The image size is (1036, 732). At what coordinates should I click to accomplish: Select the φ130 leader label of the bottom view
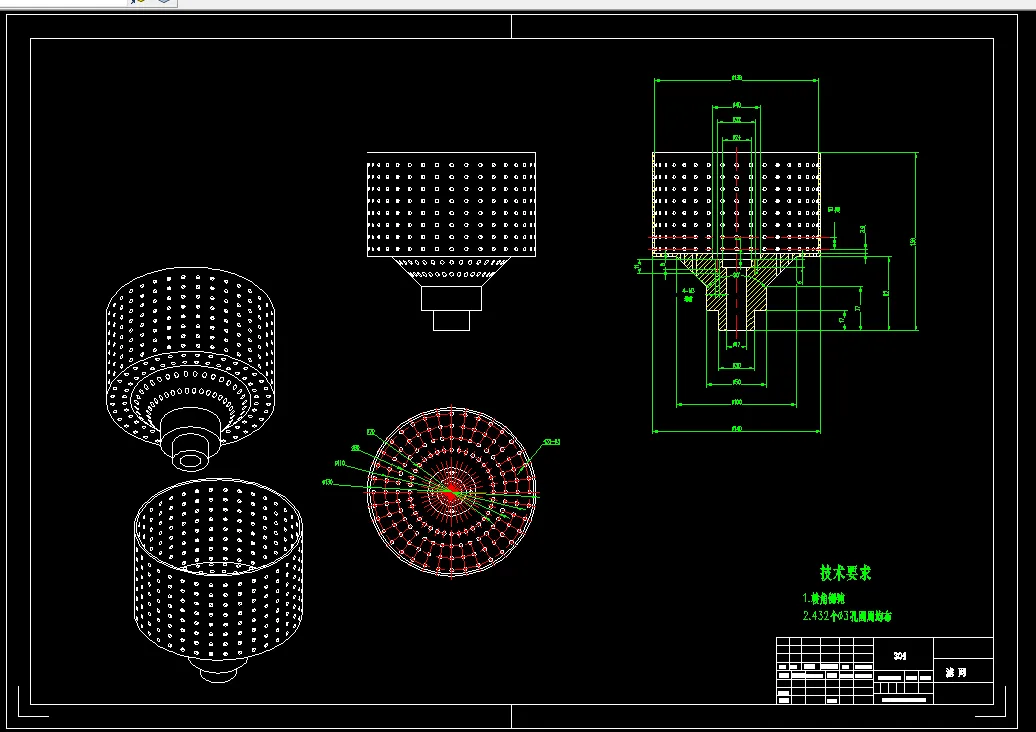[x=328, y=482]
